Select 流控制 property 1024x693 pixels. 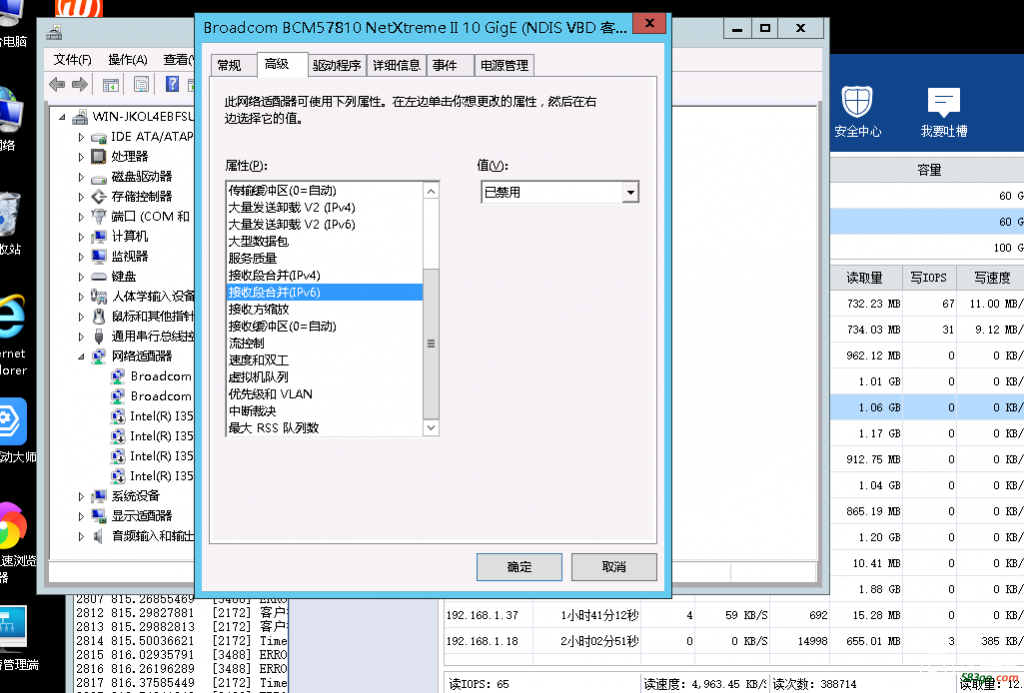pos(325,343)
